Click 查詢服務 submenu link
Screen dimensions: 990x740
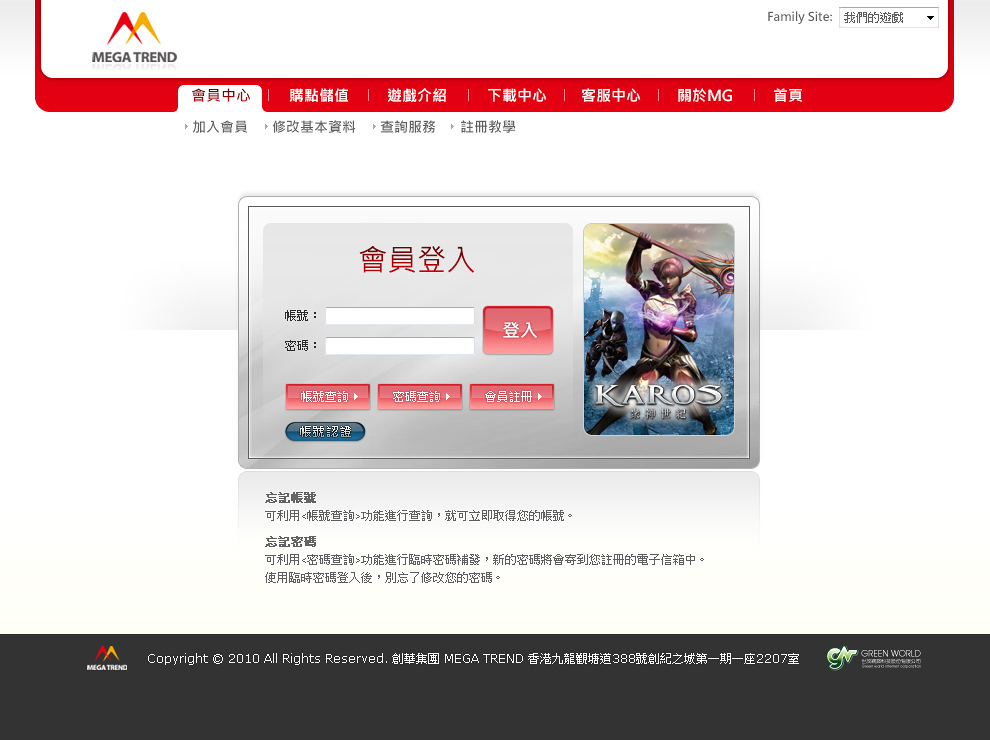[x=408, y=127]
